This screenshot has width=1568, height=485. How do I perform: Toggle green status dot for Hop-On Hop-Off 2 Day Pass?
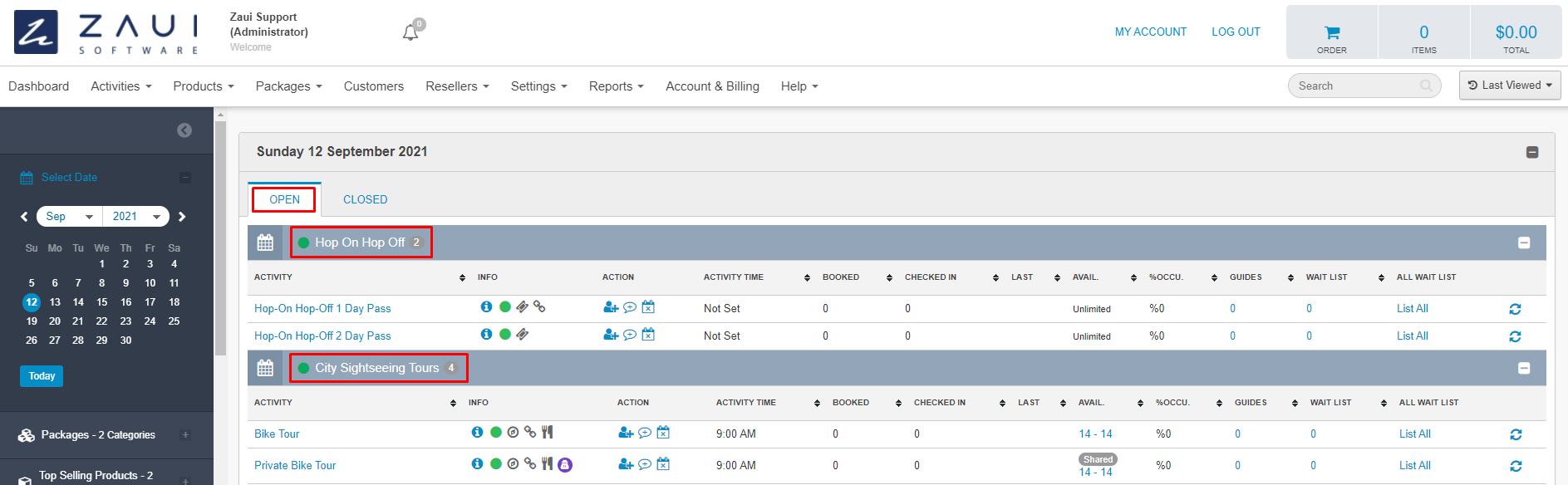pyautogui.click(x=504, y=335)
